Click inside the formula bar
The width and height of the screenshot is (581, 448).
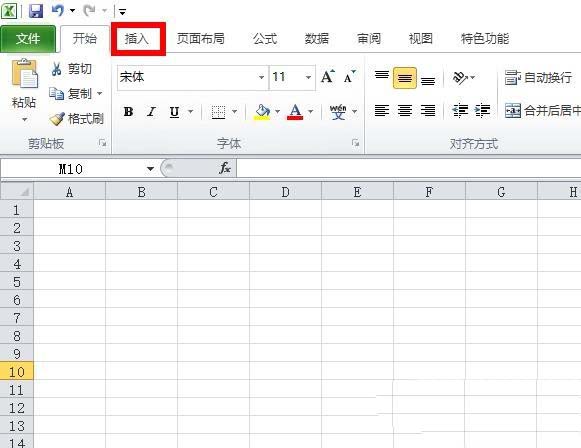pyautogui.click(x=408, y=169)
